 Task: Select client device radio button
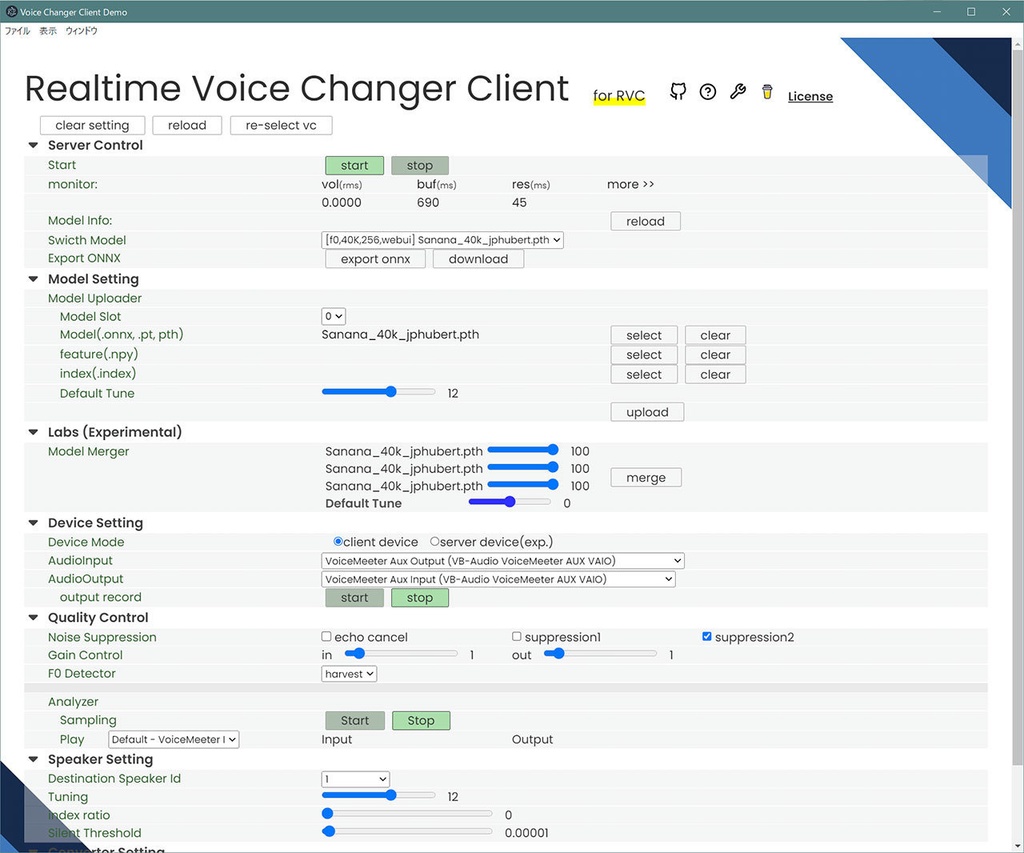[x=338, y=541]
